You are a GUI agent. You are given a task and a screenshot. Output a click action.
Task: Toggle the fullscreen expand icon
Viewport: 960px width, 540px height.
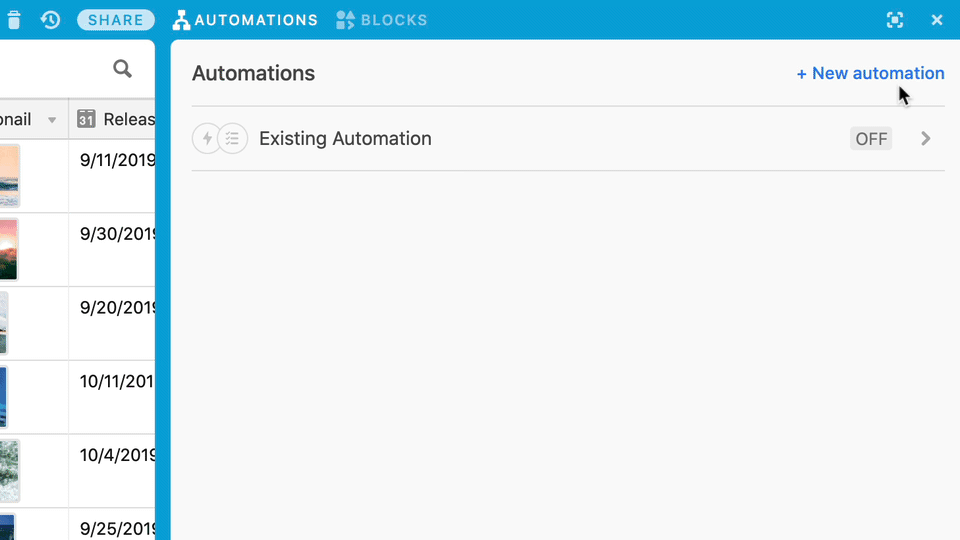(895, 20)
